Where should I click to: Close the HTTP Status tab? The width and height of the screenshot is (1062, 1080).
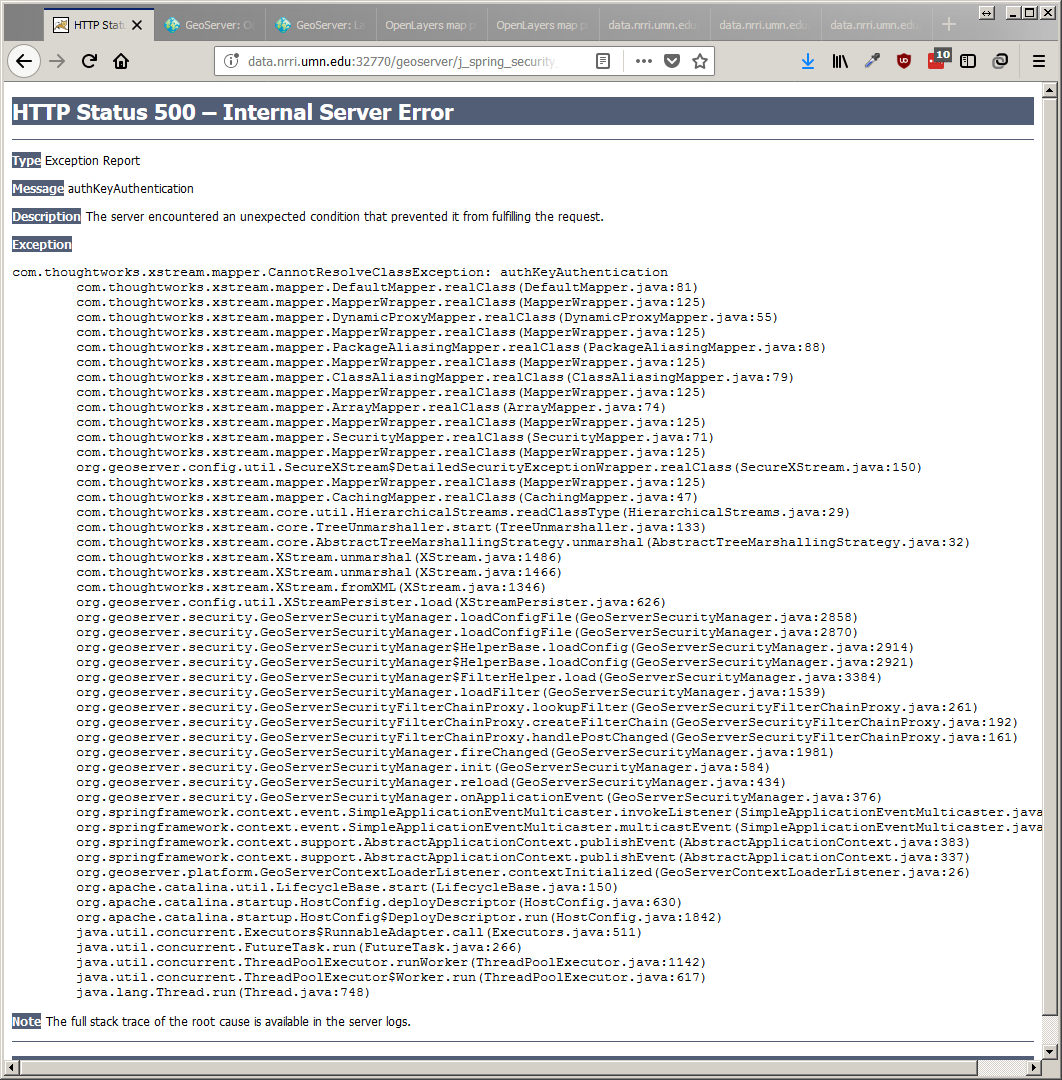click(137, 25)
